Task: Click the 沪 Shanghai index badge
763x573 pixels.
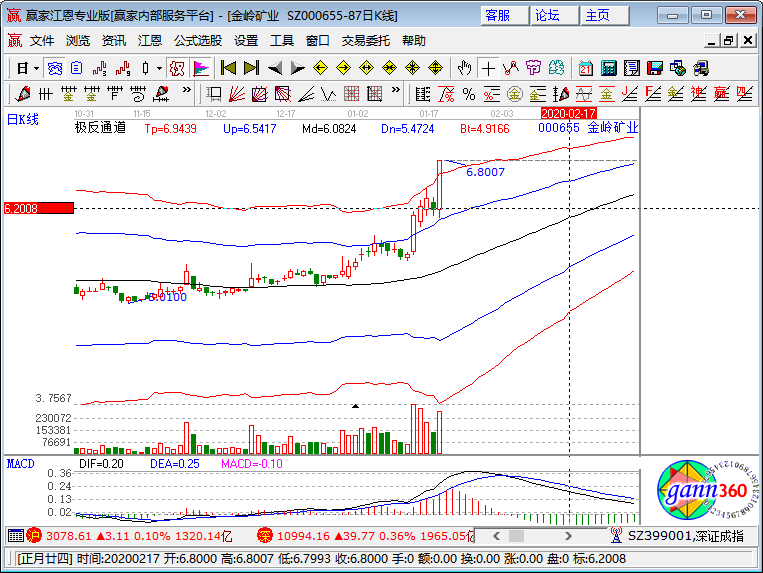Action: 34,536
